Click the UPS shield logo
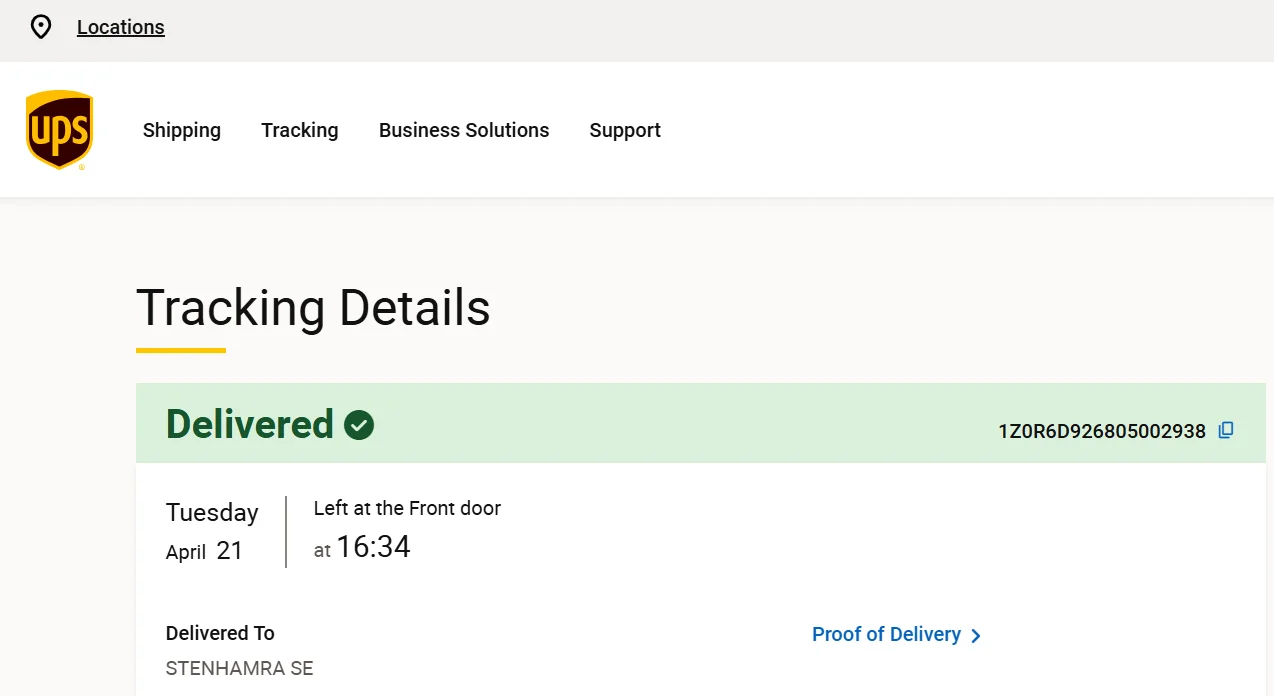 point(60,129)
